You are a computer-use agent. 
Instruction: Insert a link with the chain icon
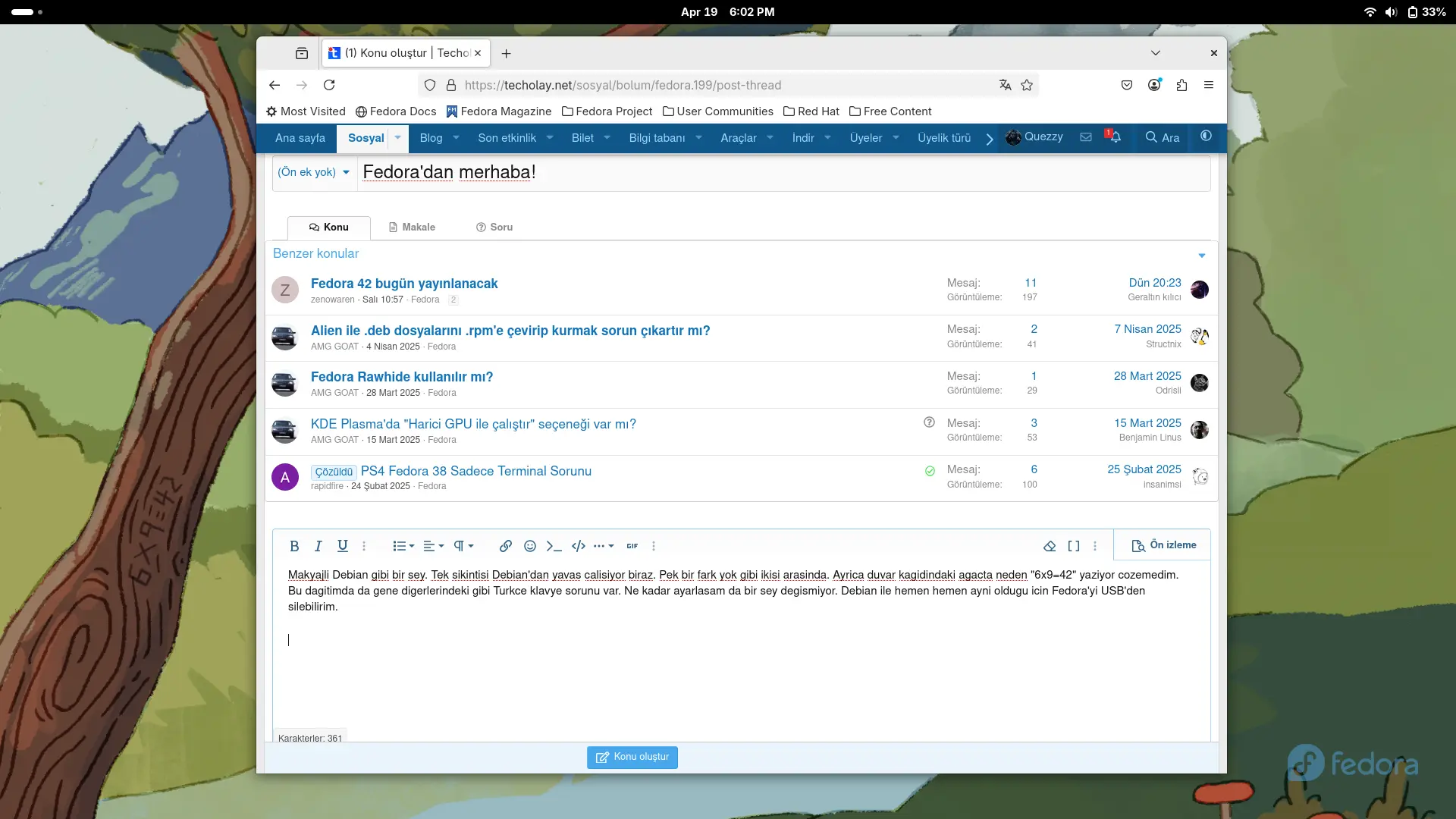click(x=506, y=546)
